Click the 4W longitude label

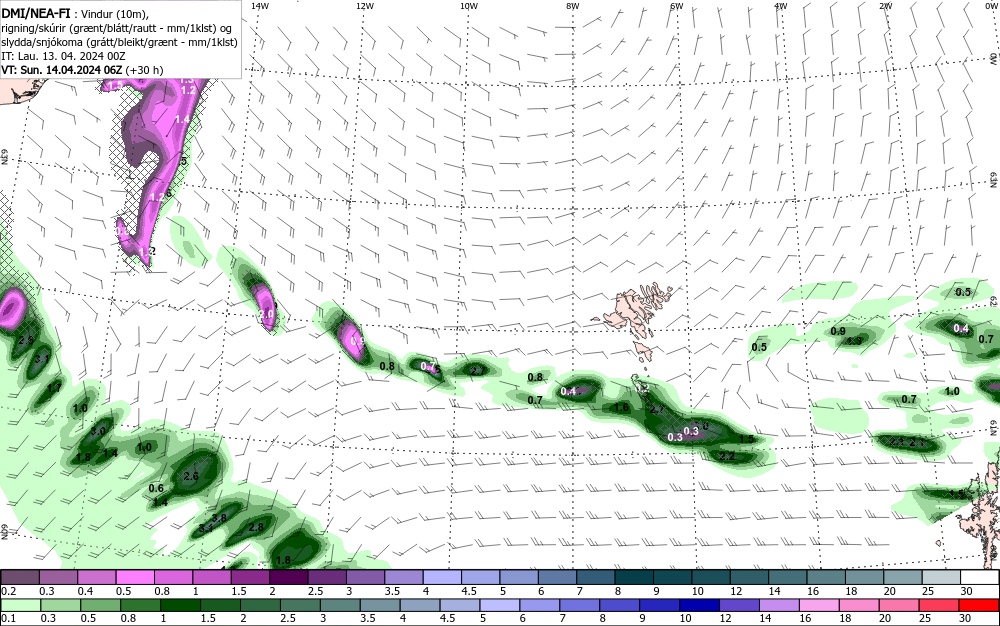(x=781, y=6)
